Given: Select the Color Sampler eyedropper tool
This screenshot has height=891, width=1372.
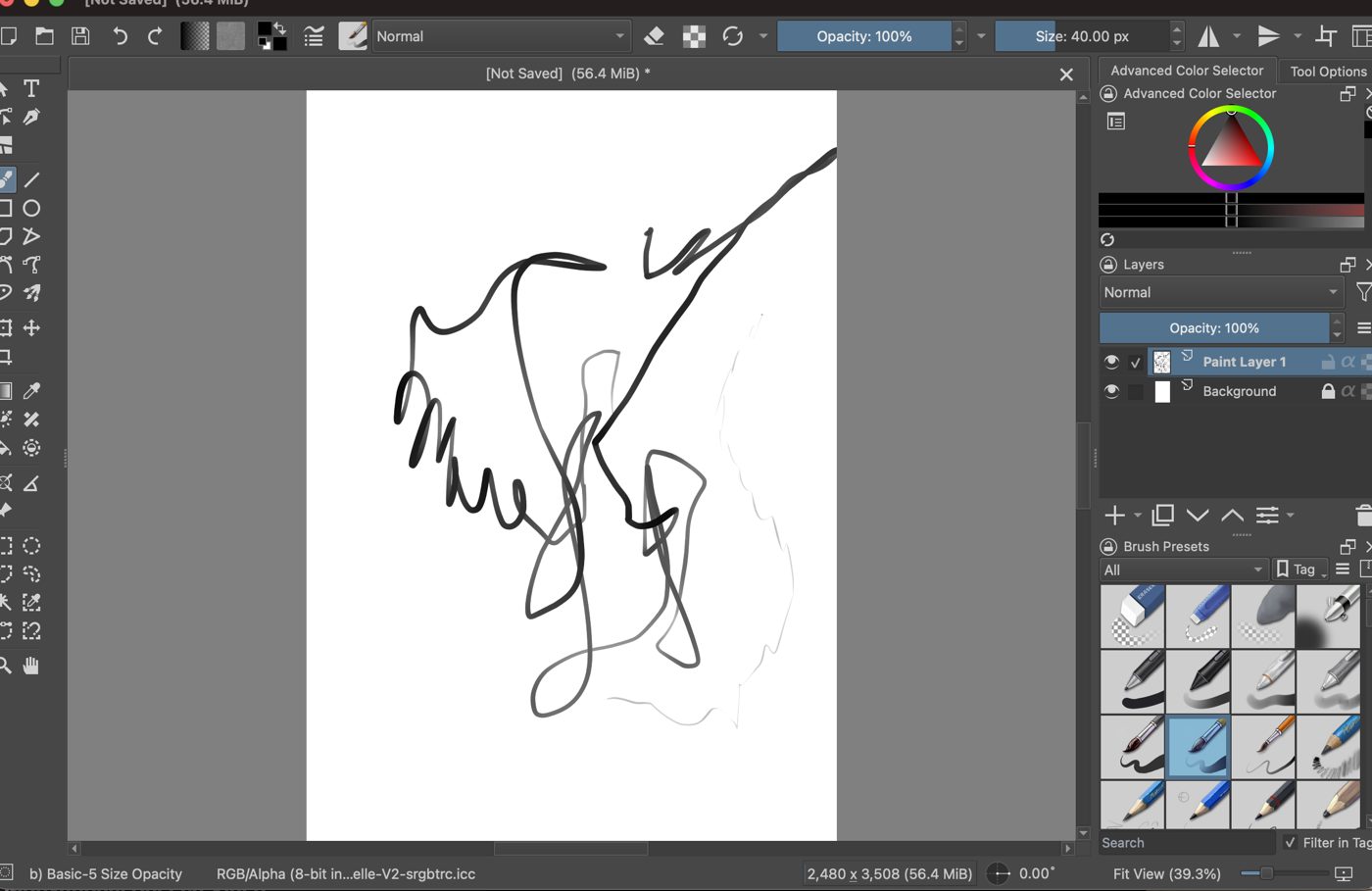Looking at the screenshot, I should point(31,391).
